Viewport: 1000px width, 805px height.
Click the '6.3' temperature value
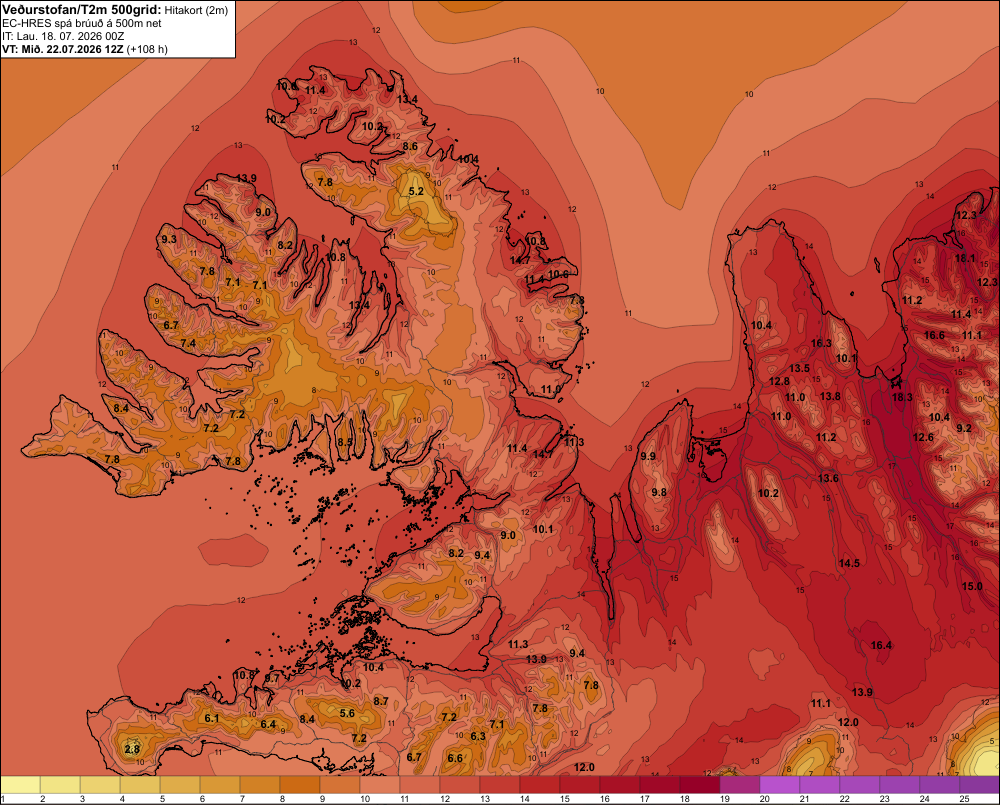tap(478, 736)
